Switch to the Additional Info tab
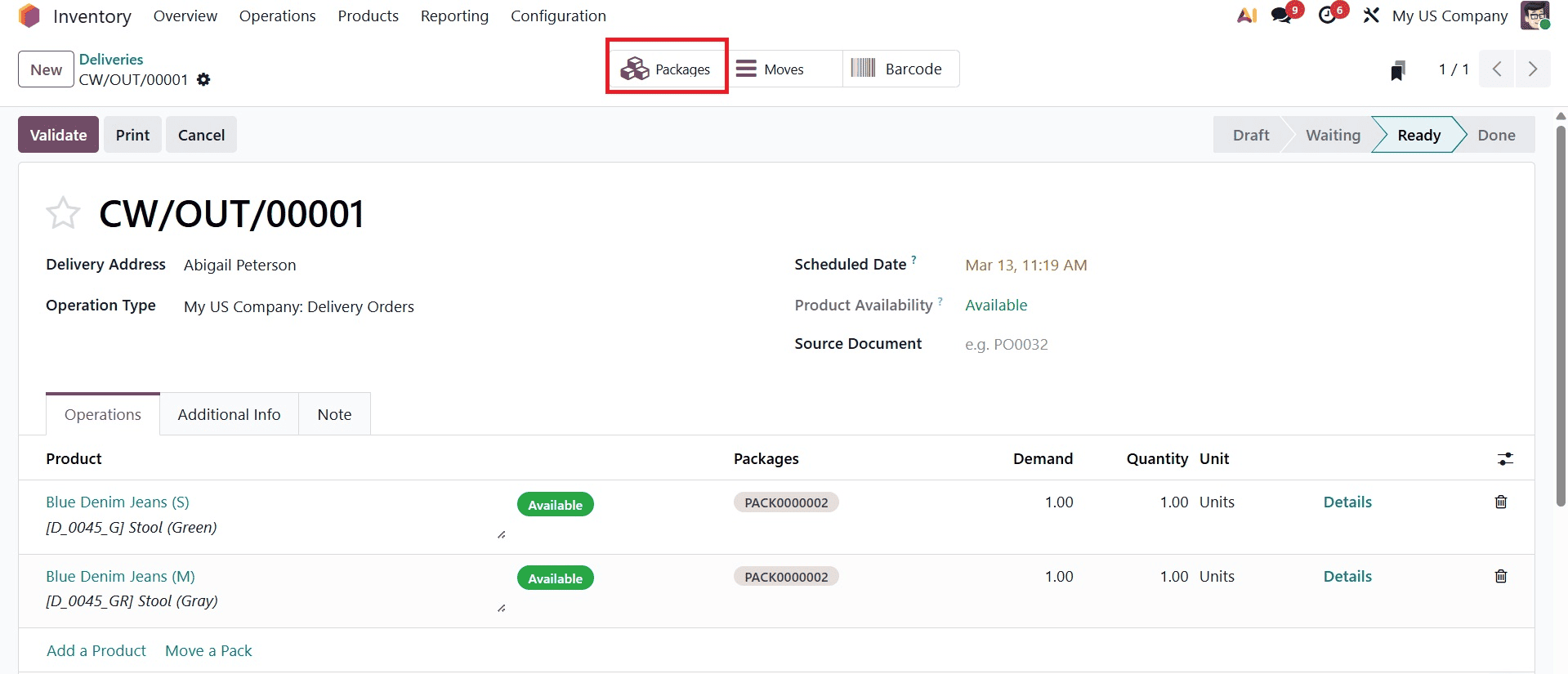The height and width of the screenshot is (674, 1568). pos(229,414)
